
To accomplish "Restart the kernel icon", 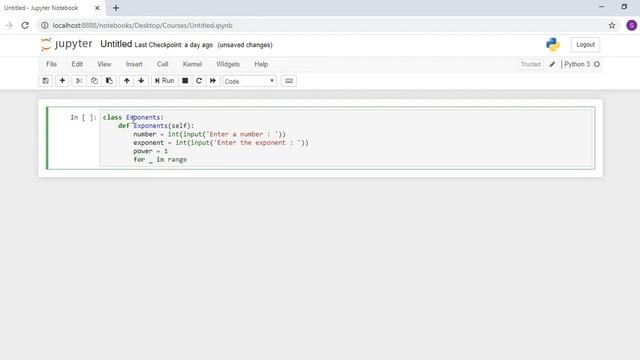I will [x=199, y=81].
